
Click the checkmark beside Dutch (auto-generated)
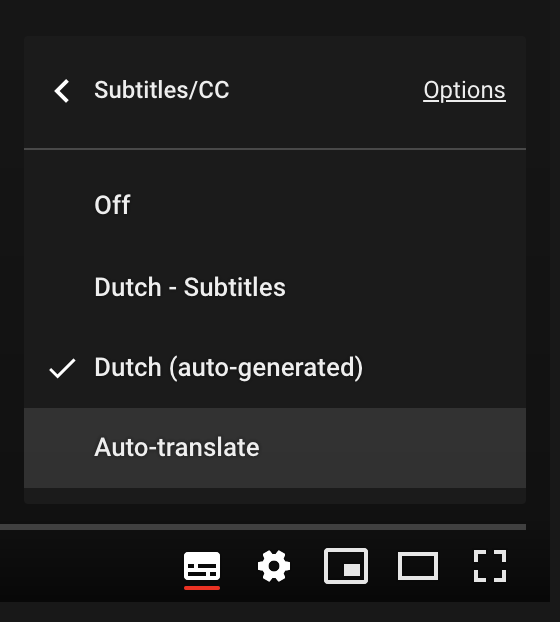(x=62, y=368)
